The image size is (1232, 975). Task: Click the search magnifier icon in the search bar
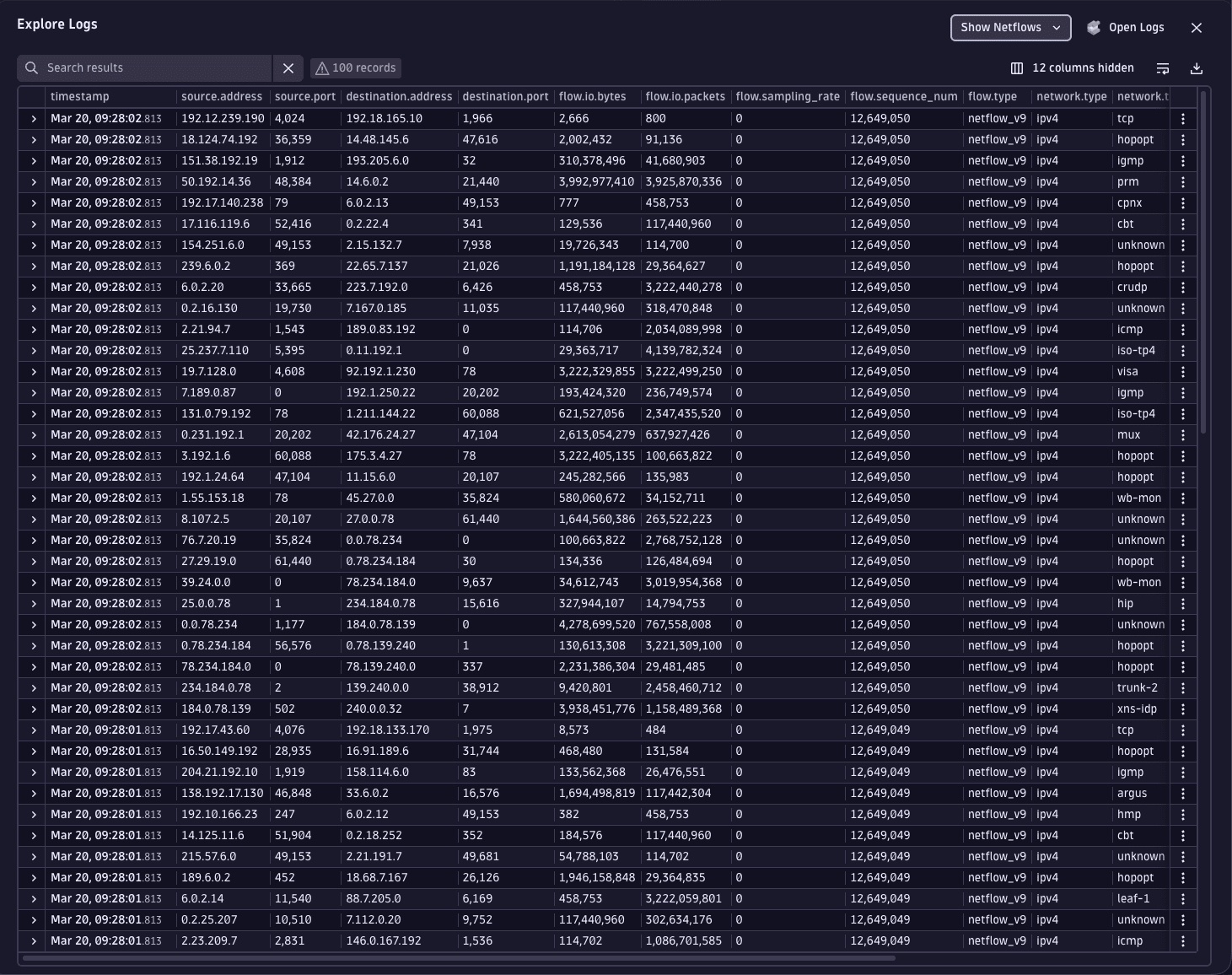(31, 67)
